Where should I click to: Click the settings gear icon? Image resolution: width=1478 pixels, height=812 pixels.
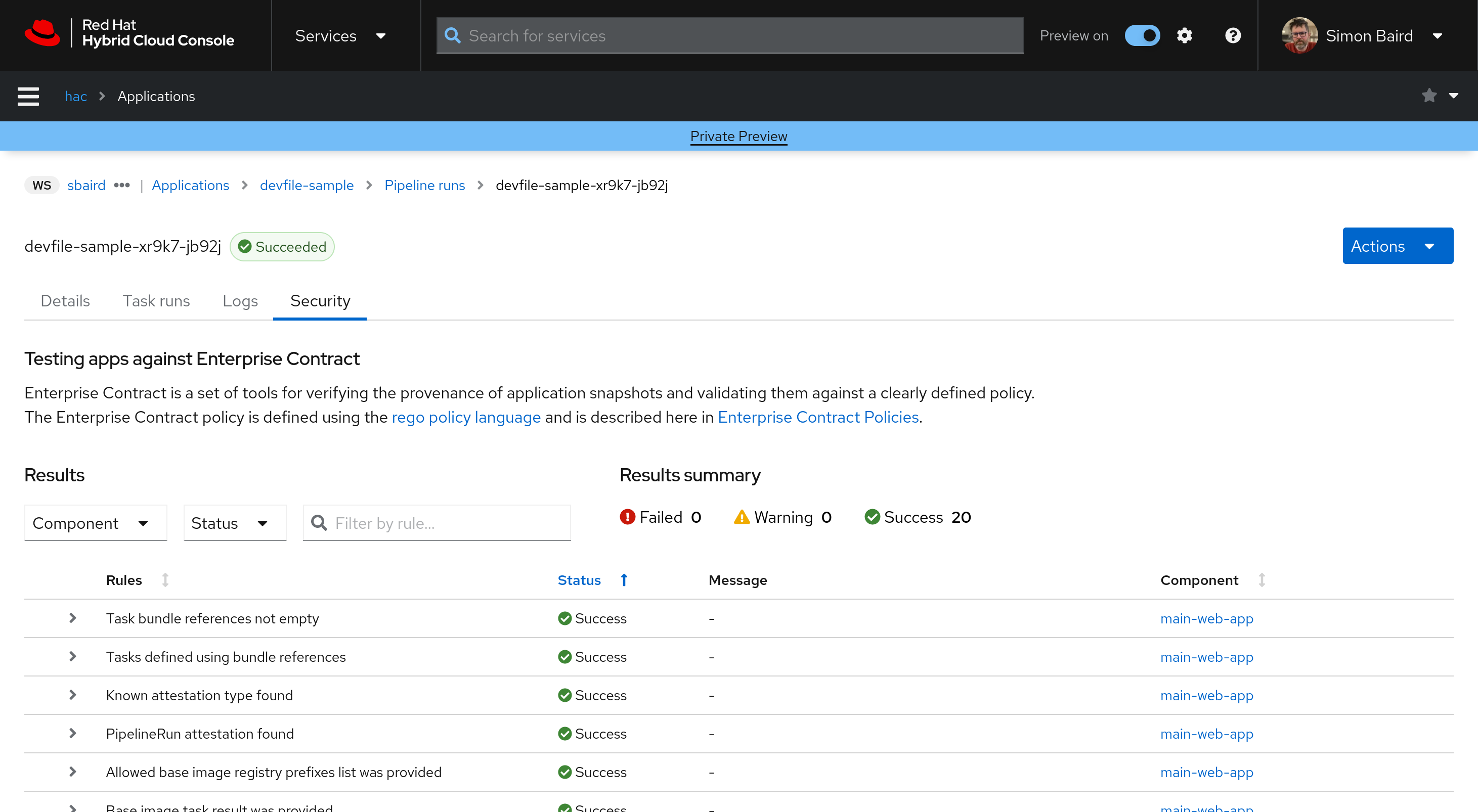pos(1184,35)
